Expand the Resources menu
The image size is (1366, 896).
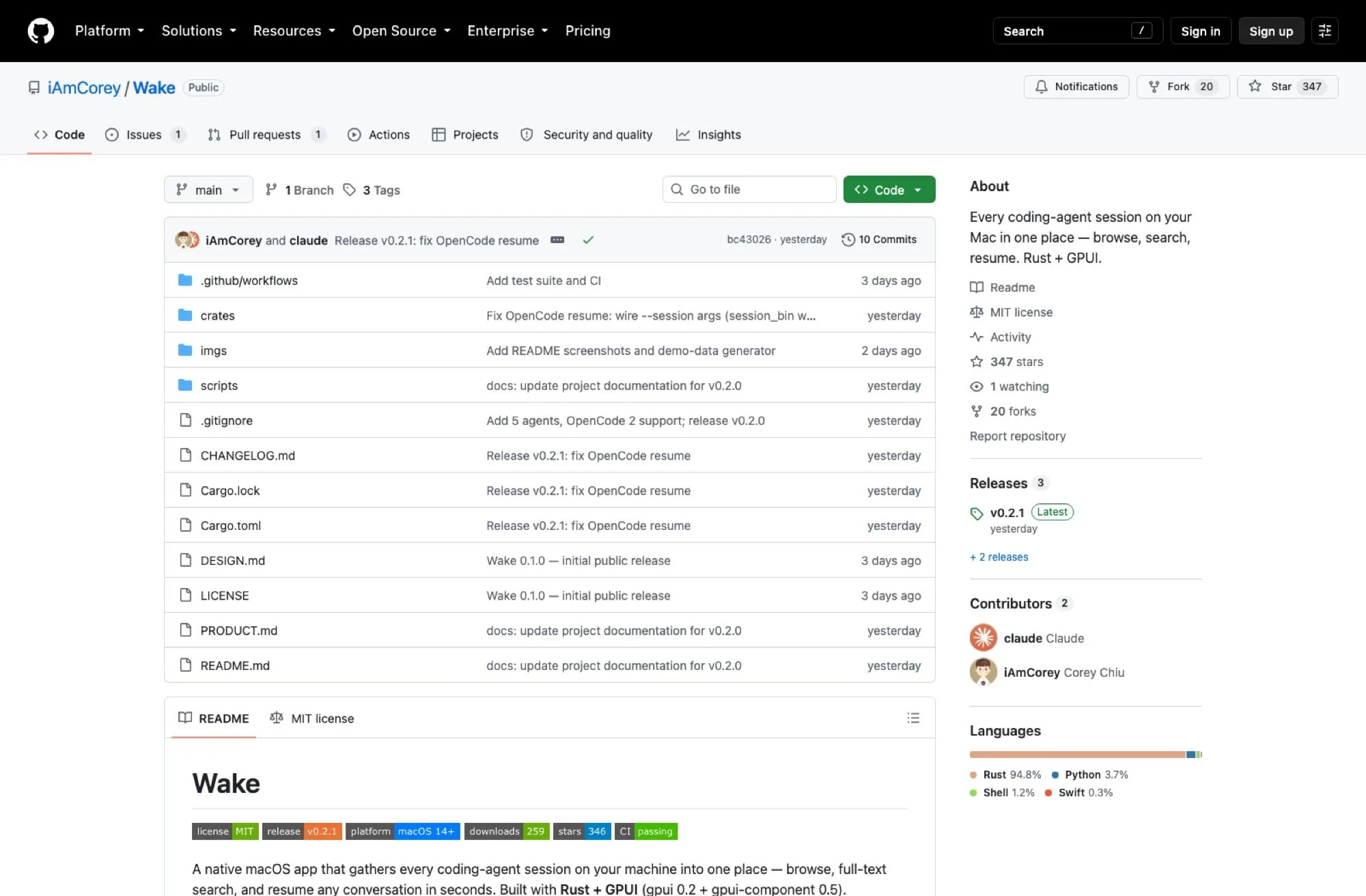(294, 31)
